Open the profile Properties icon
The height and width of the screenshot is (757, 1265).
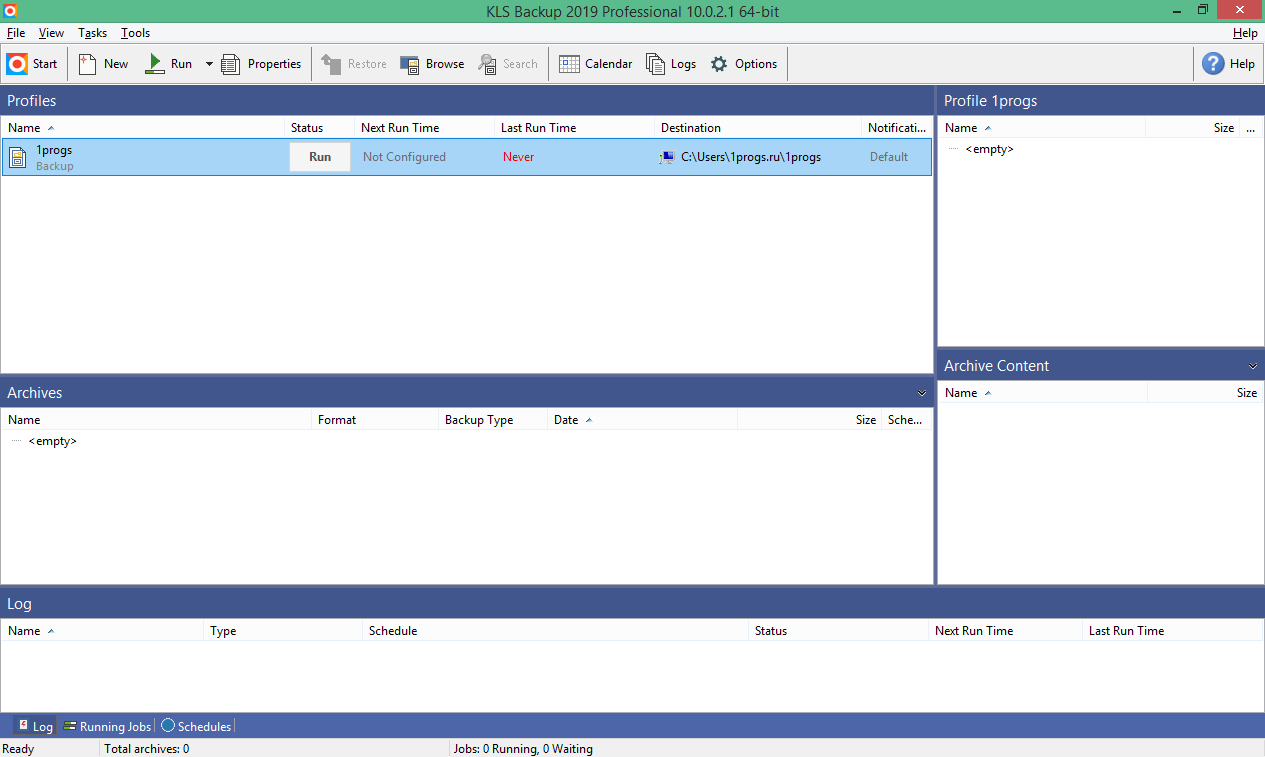tap(231, 64)
